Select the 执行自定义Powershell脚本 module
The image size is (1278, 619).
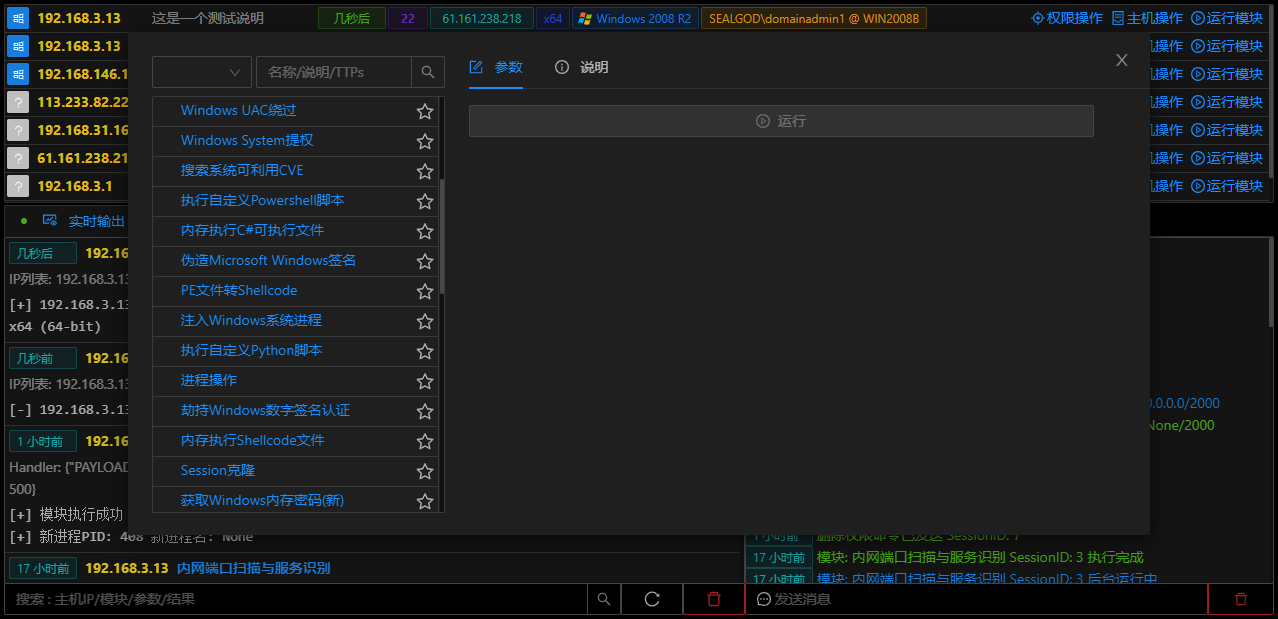pyautogui.click(x=262, y=201)
